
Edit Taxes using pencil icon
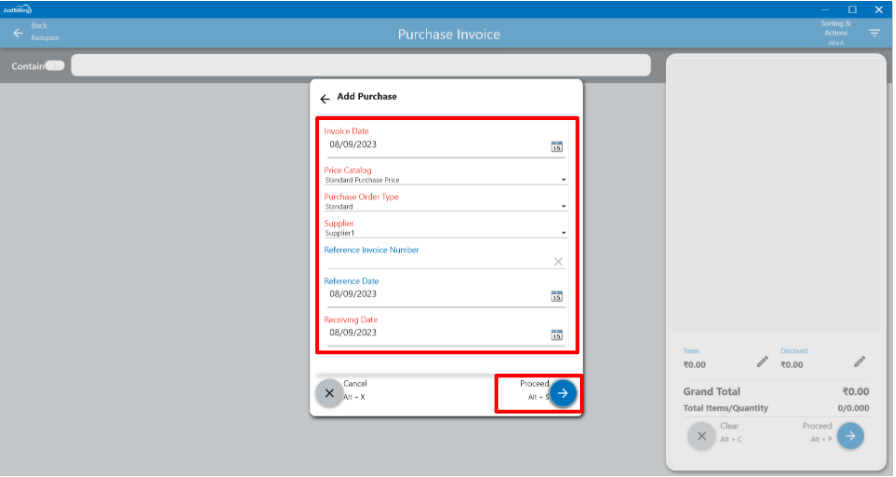click(x=762, y=362)
